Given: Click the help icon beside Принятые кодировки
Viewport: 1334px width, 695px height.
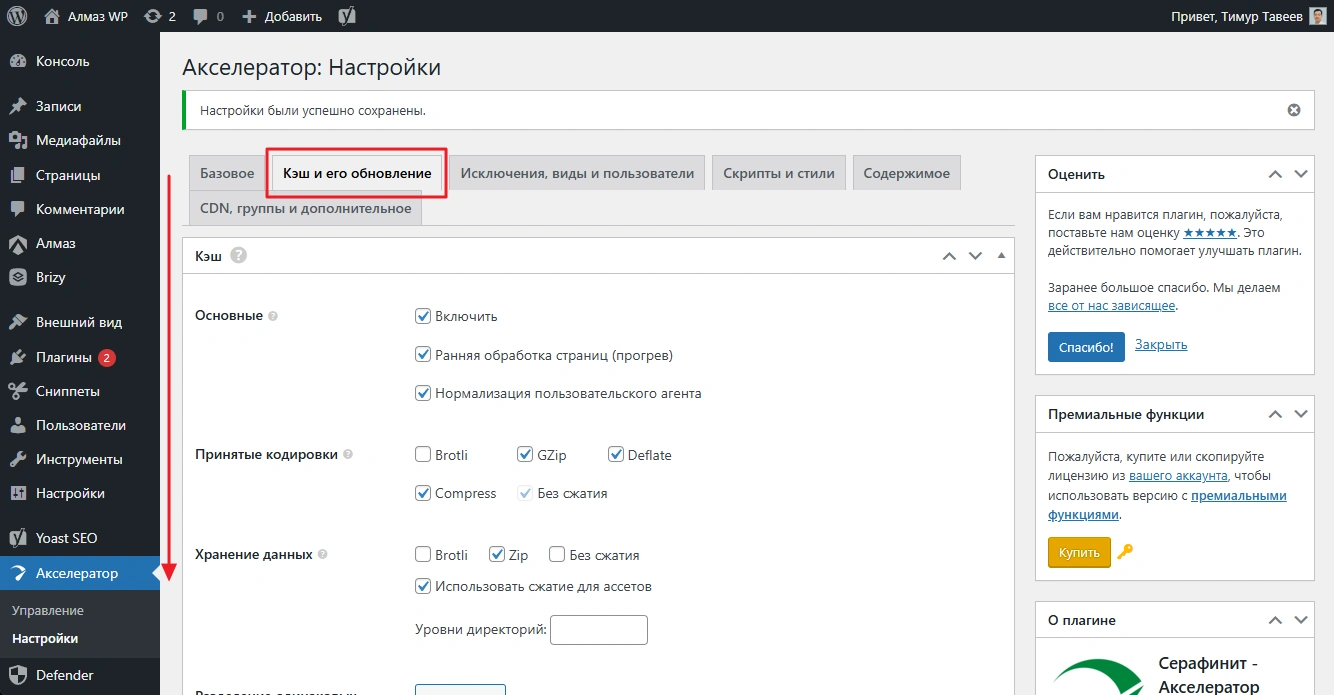Looking at the screenshot, I should coord(348,454).
